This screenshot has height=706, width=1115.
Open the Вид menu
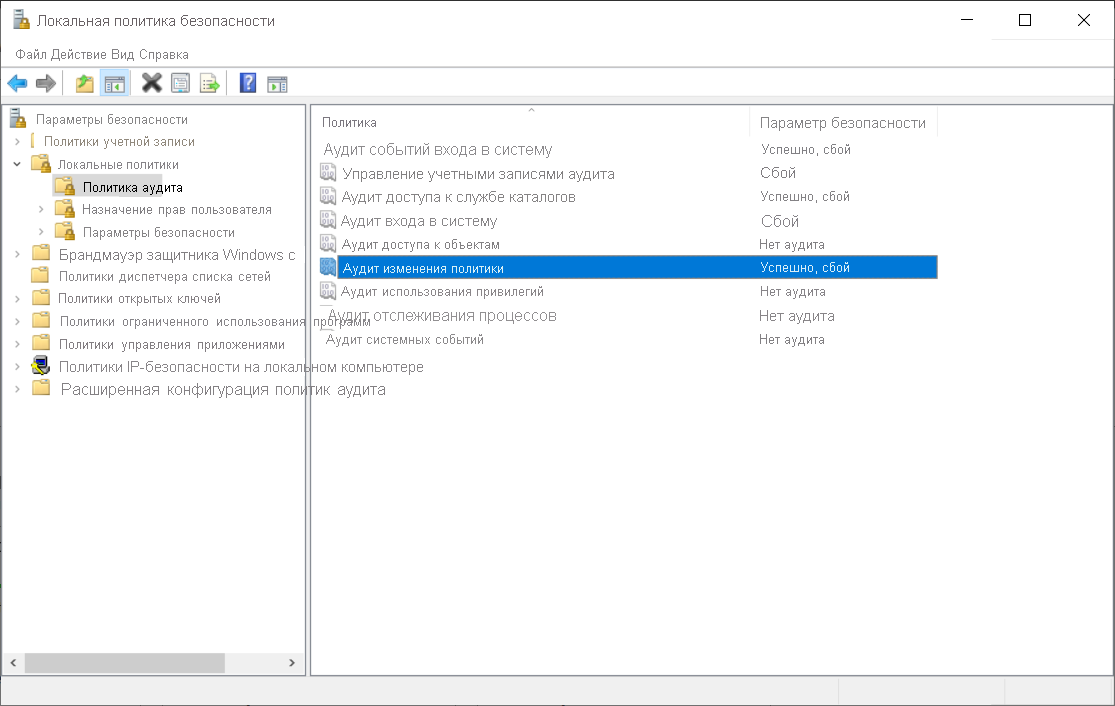click(x=122, y=55)
